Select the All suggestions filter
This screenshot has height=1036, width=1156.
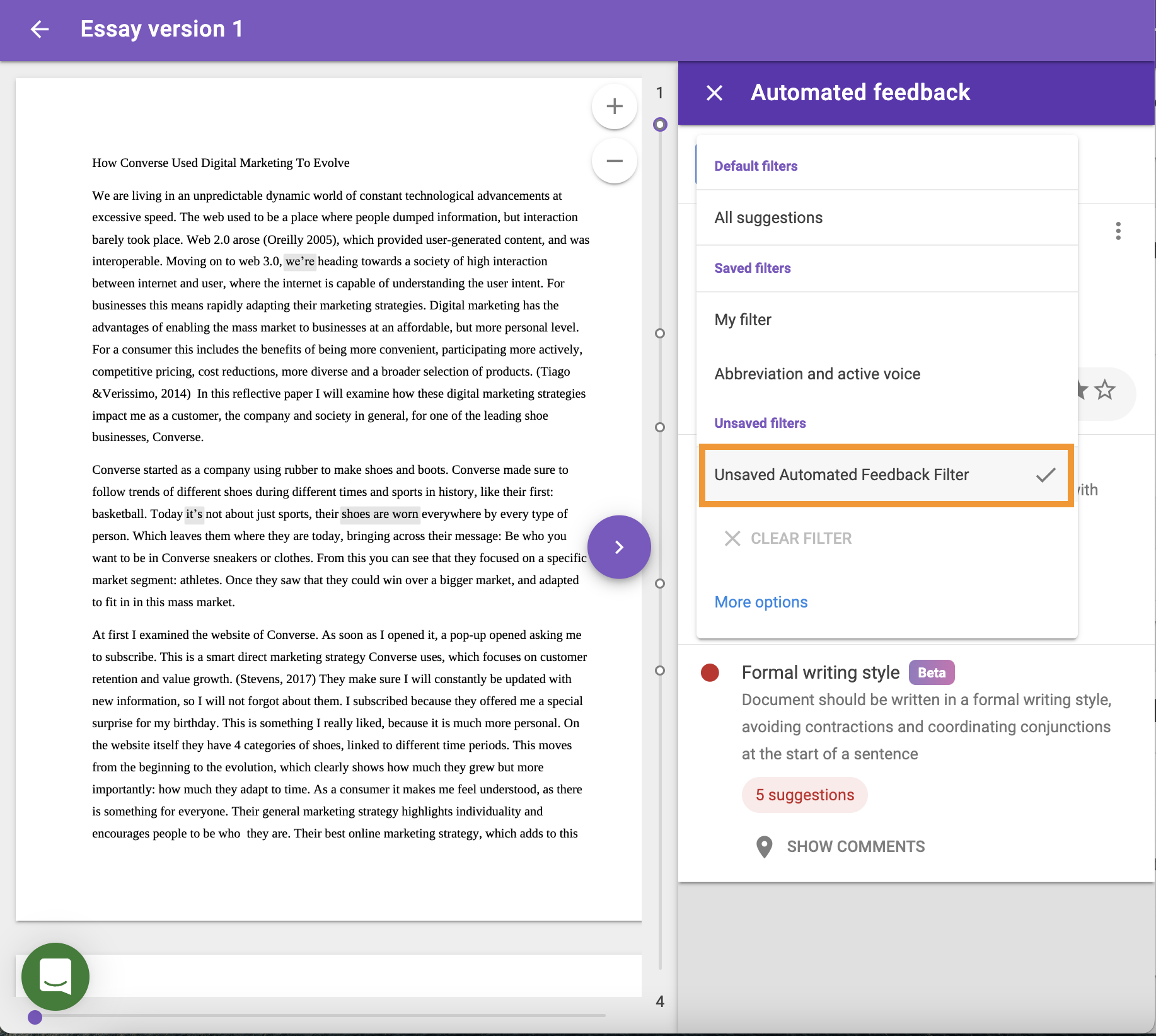click(x=887, y=217)
